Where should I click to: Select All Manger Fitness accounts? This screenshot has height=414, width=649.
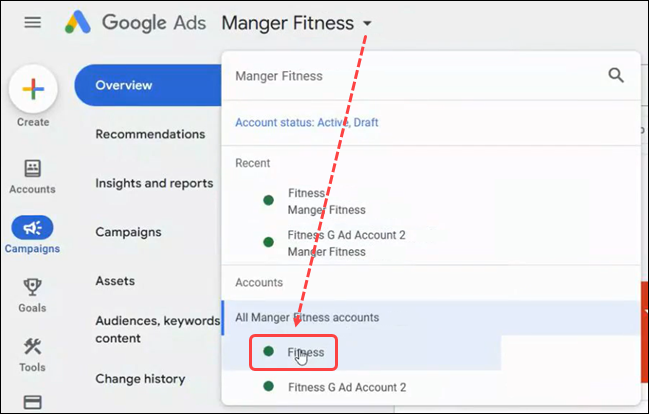(431, 318)
